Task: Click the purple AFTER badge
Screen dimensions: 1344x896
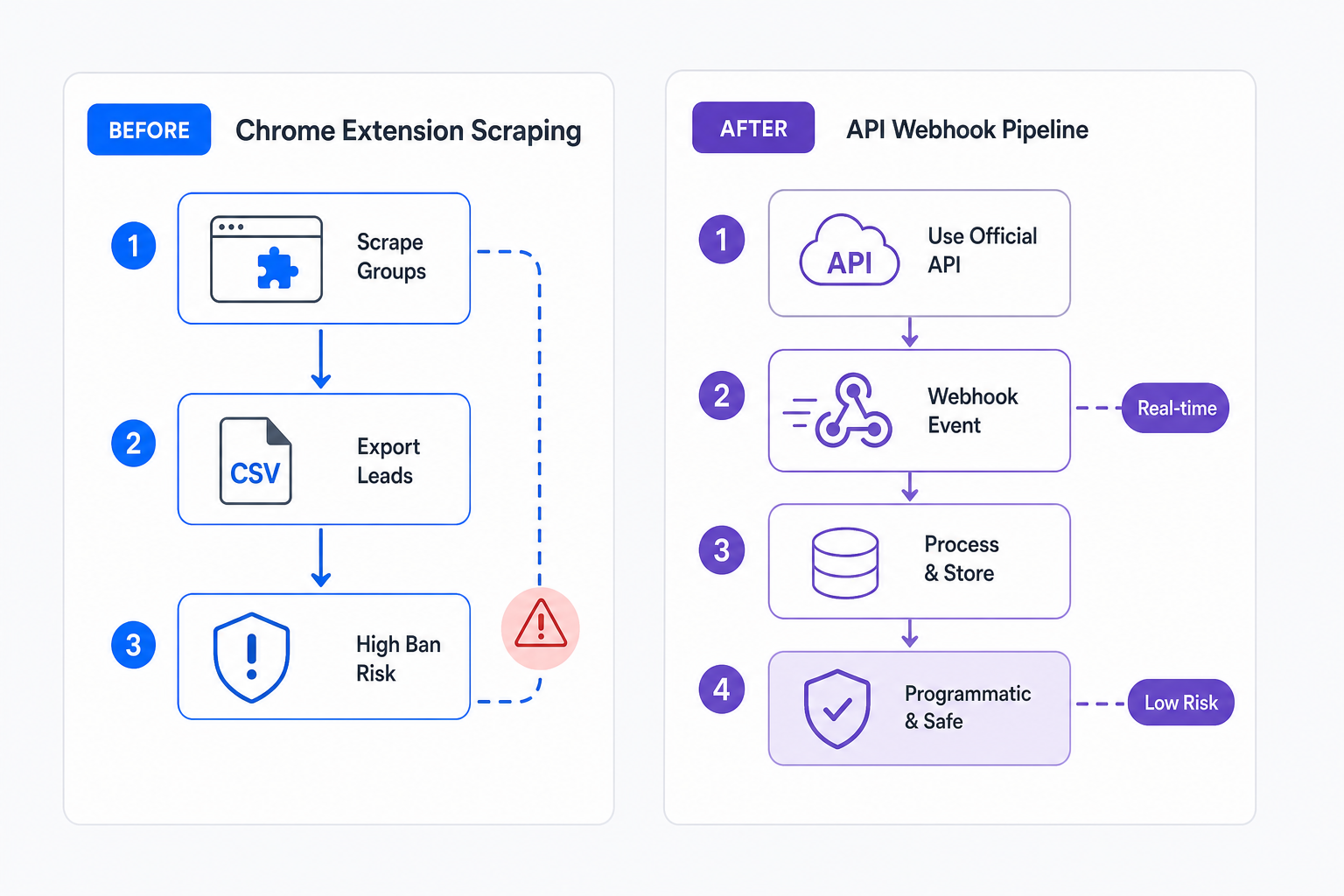Action: [x=753, y=128]
